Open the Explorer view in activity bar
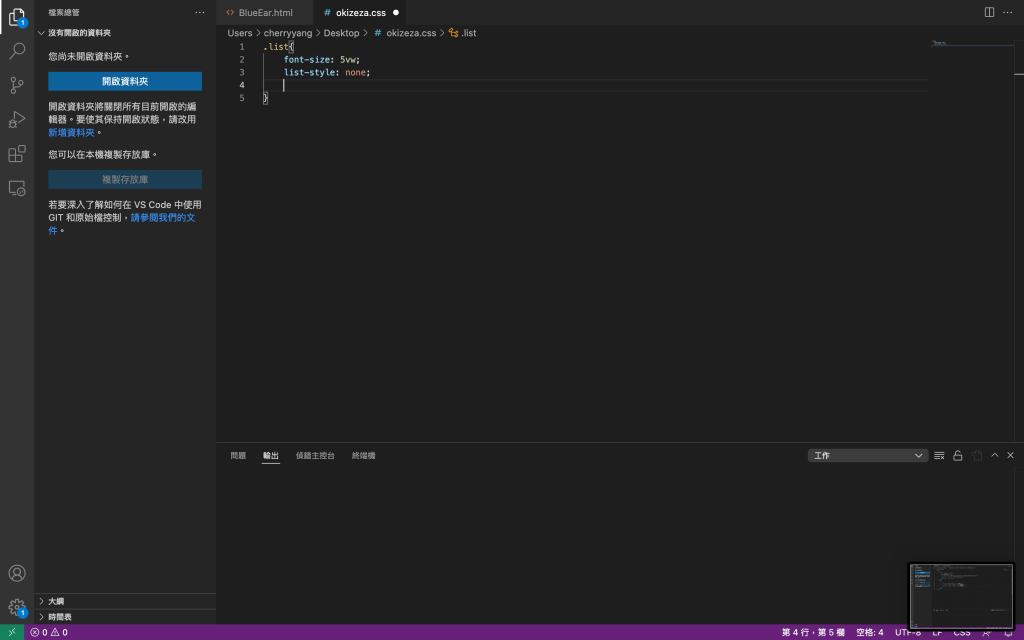 (x=17, y=17)
